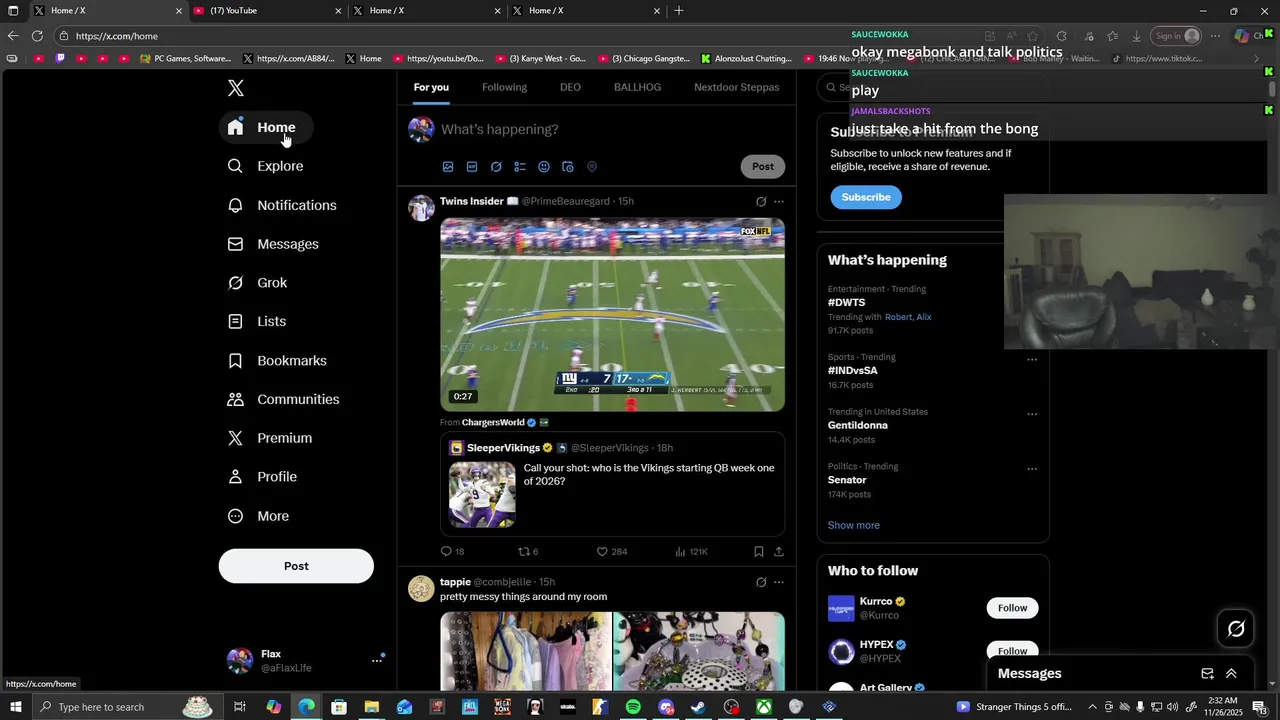Open options for Gentildonna trend

1032,414
